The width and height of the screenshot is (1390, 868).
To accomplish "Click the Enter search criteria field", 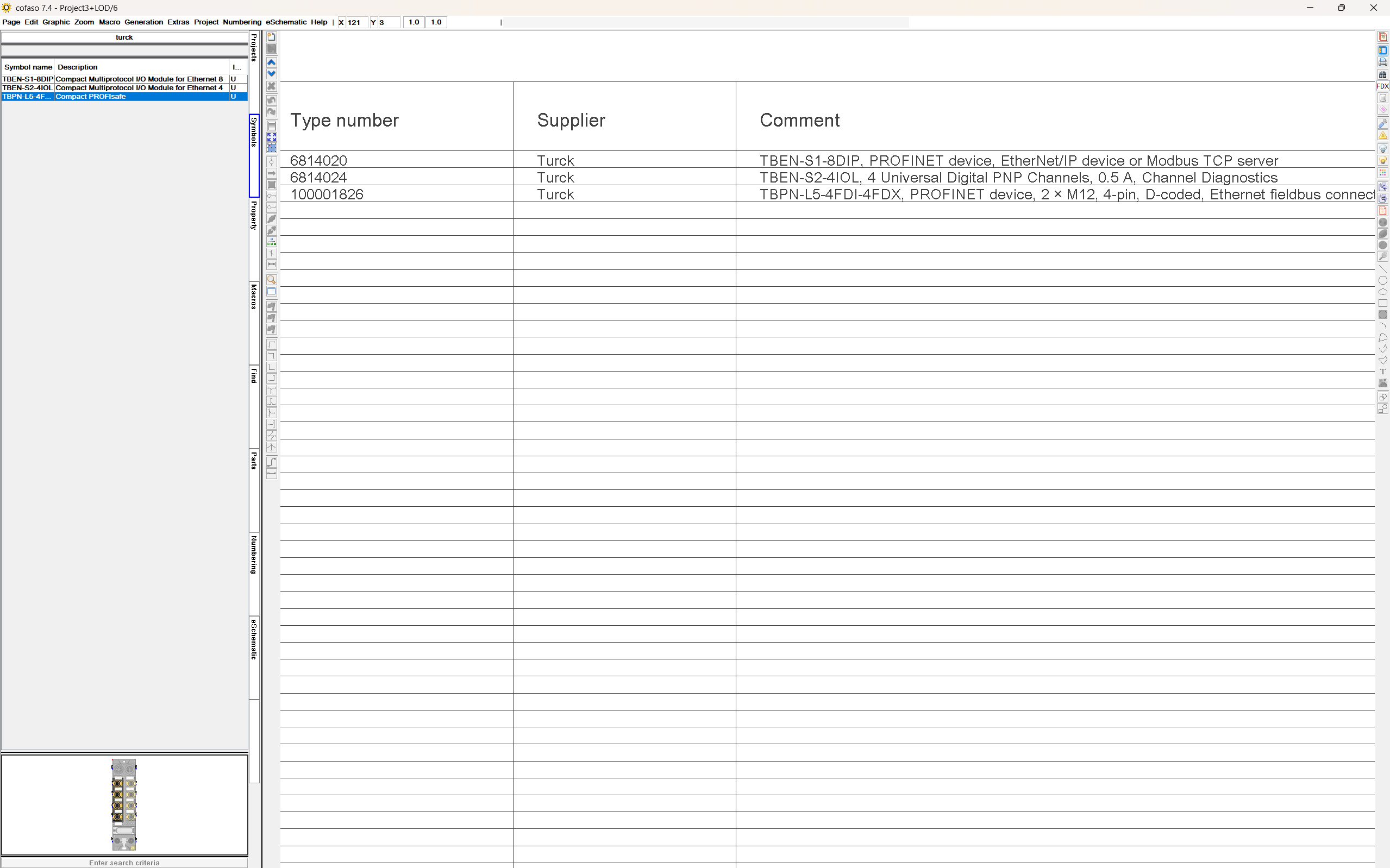I will click(x=124, y=862).
